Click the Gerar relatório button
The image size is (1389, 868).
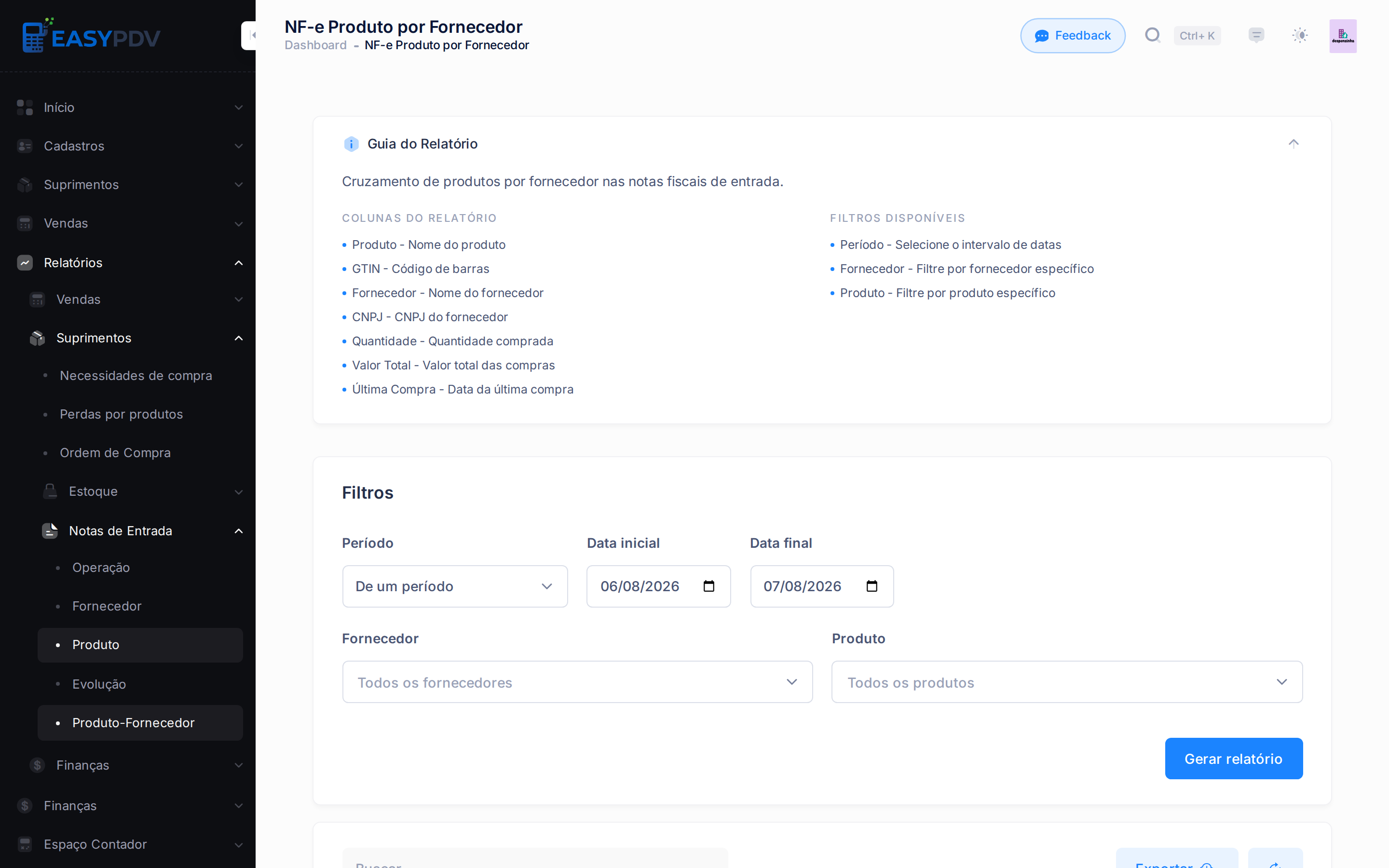[1233, 759]
